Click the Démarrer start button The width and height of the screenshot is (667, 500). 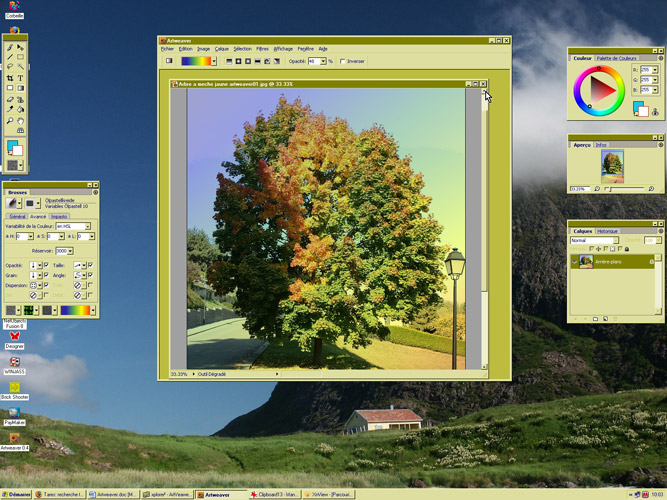[x=15, y=494]
